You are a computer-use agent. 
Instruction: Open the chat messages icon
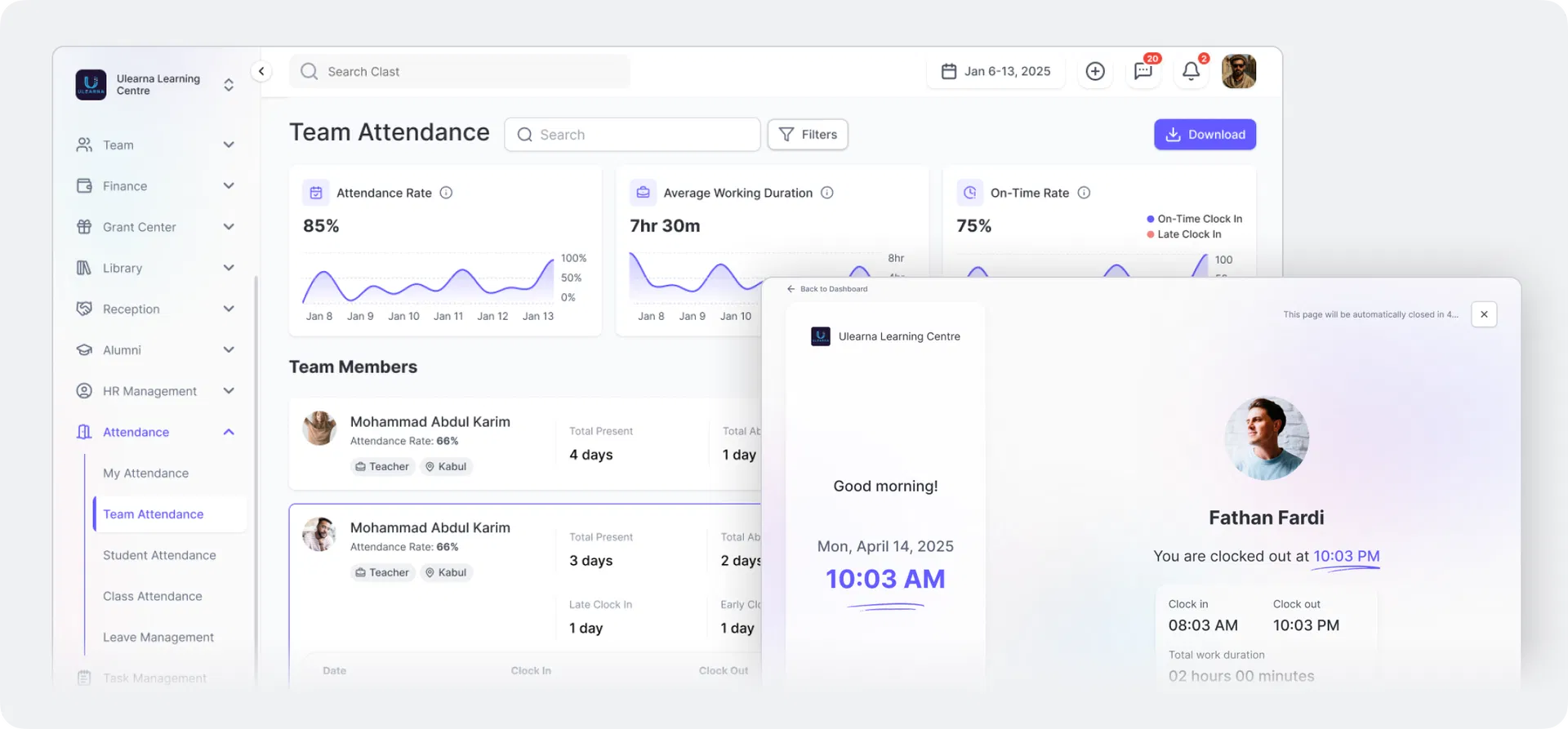1143,72
